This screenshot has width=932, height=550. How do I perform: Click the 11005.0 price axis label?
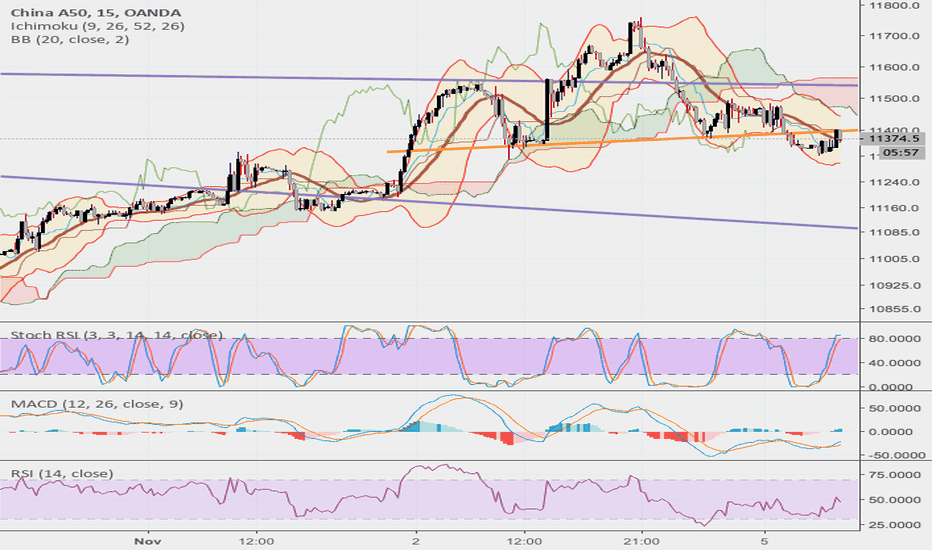894,259
